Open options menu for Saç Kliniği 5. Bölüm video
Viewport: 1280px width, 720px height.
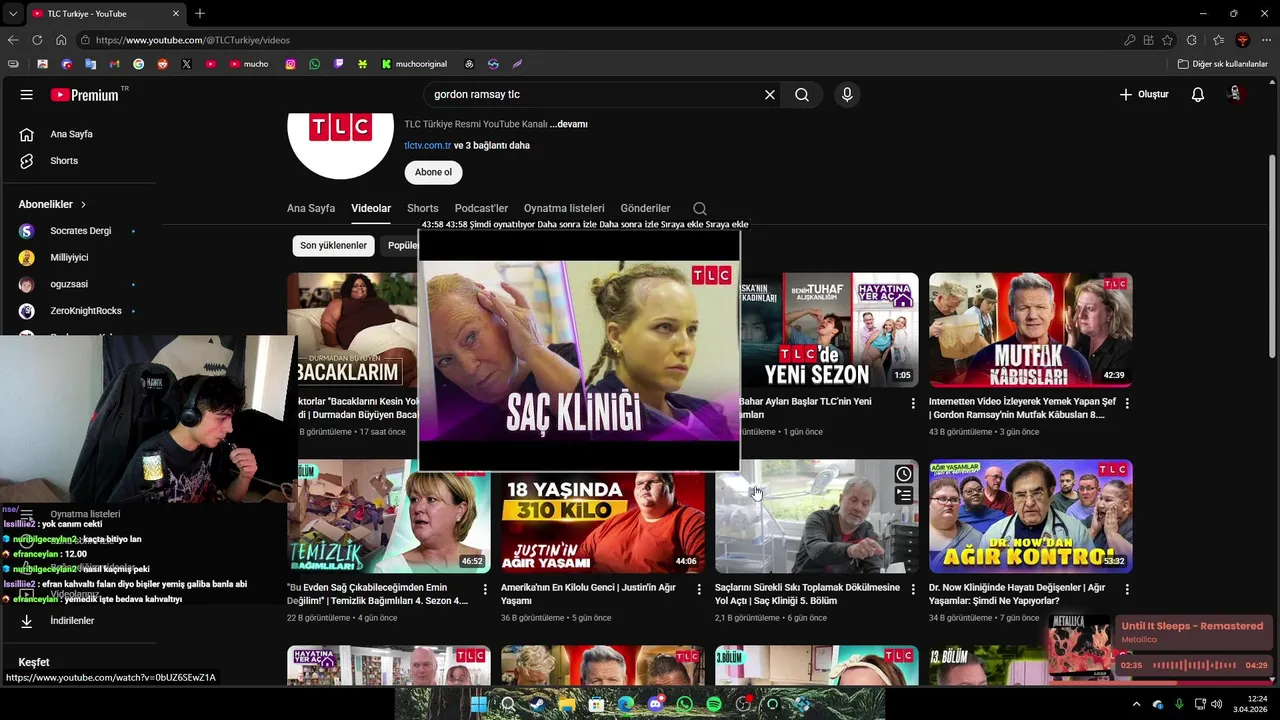[912, 590]
